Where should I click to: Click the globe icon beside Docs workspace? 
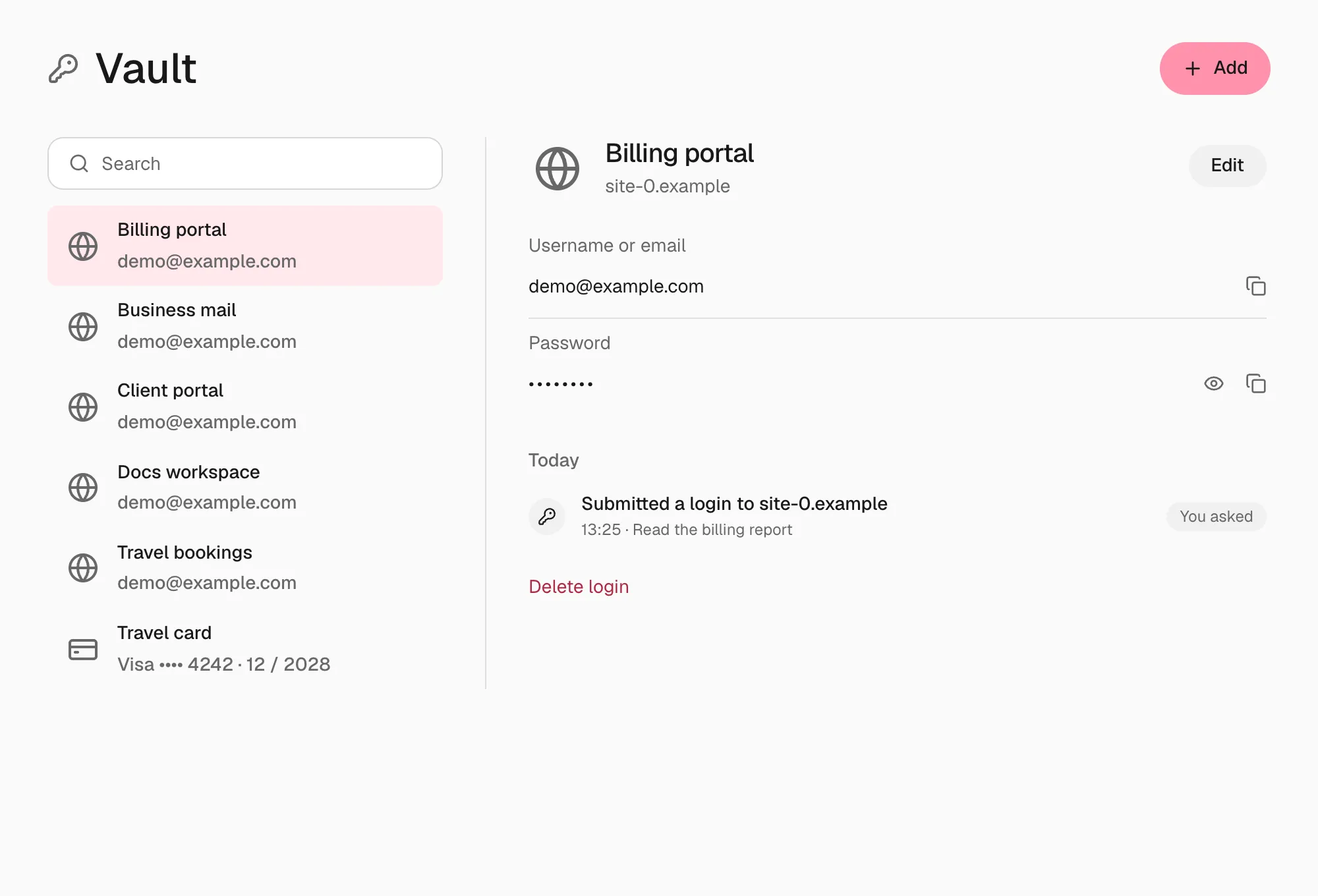click(83, 487)
